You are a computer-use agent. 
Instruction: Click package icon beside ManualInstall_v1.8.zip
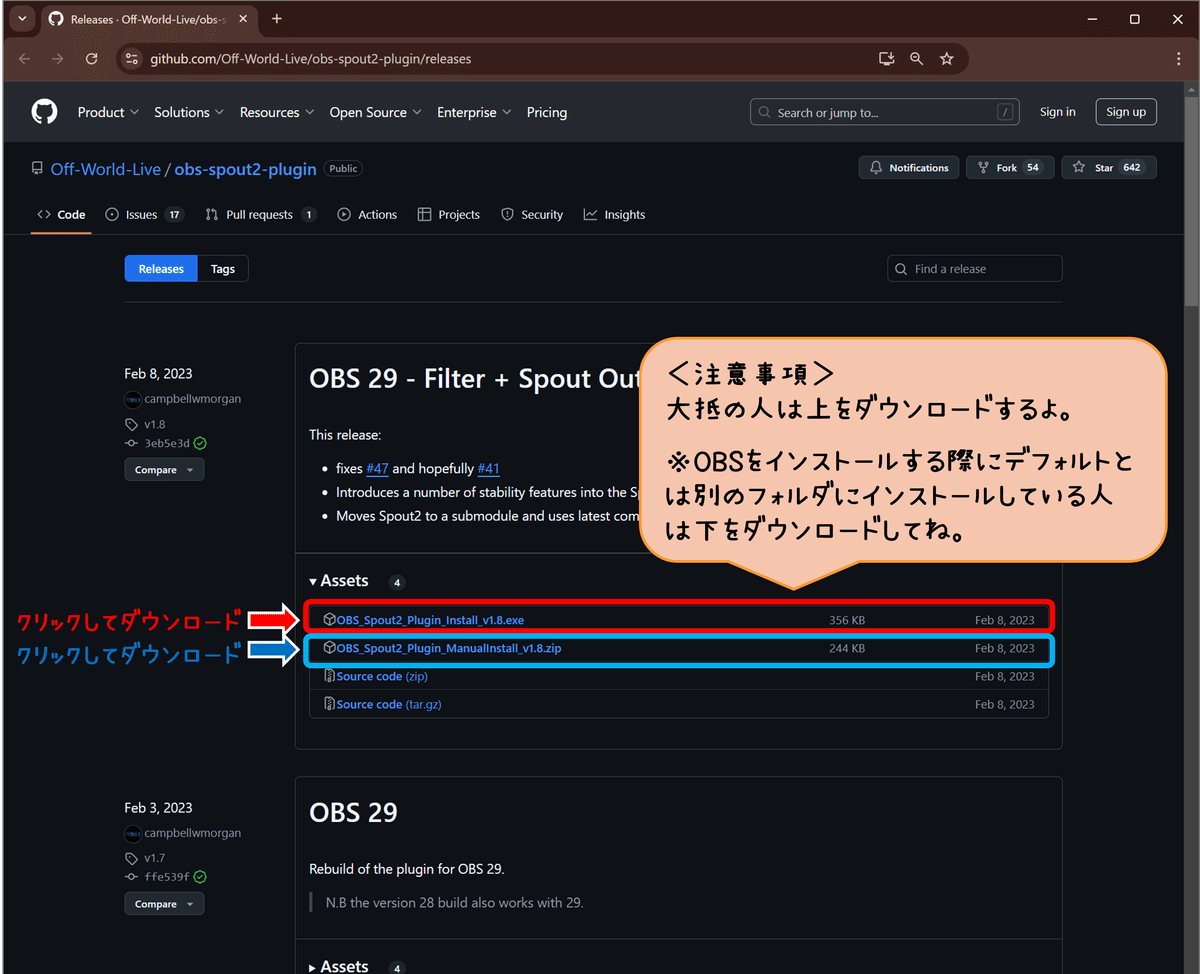[x=329, y=648]
